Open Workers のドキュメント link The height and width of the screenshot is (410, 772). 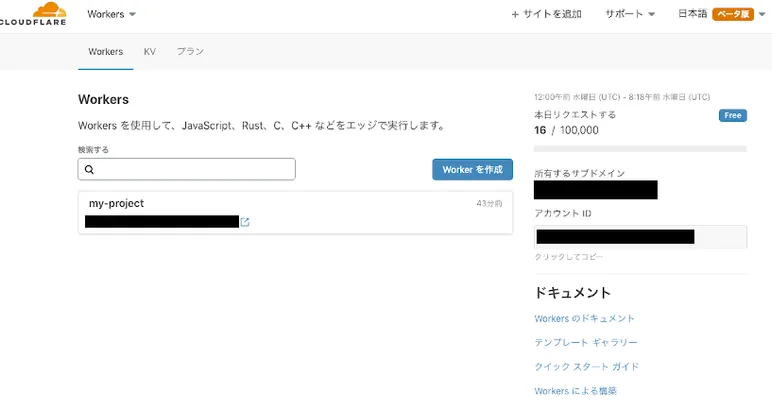(x=584, y=318)
